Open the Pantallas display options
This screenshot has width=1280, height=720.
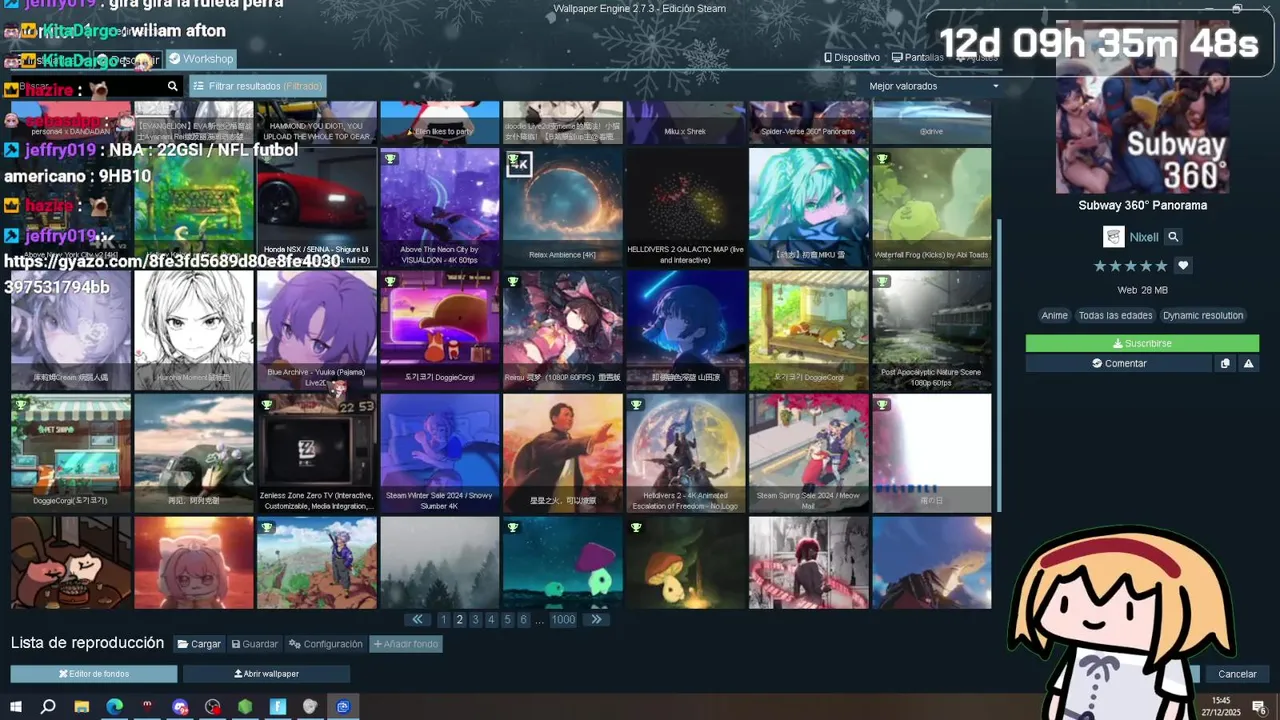click(918, 58)
